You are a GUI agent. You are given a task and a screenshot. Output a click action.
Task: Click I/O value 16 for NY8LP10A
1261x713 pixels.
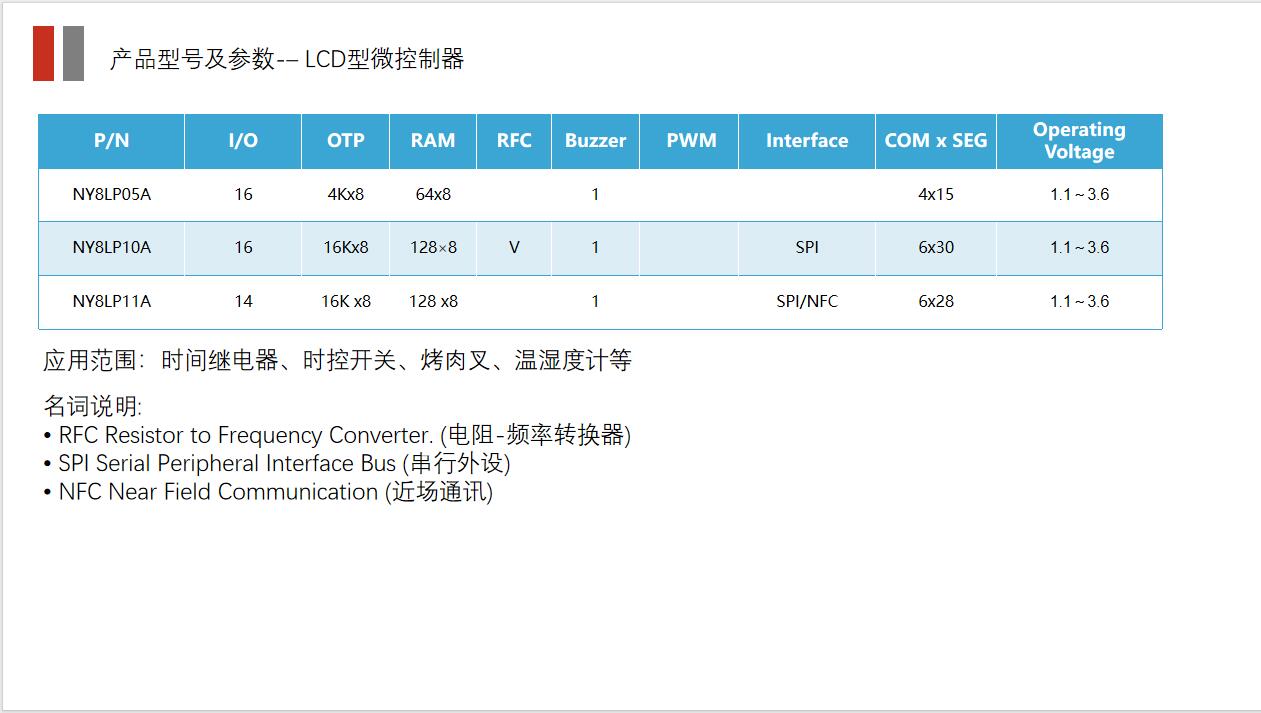coord(243,247)
